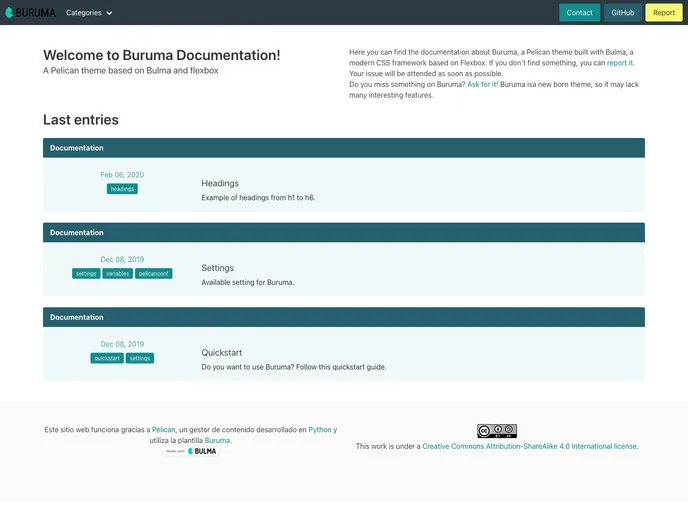Click the yellow Report button
Viewport: 688px width, 512px height.
[663, 13]
